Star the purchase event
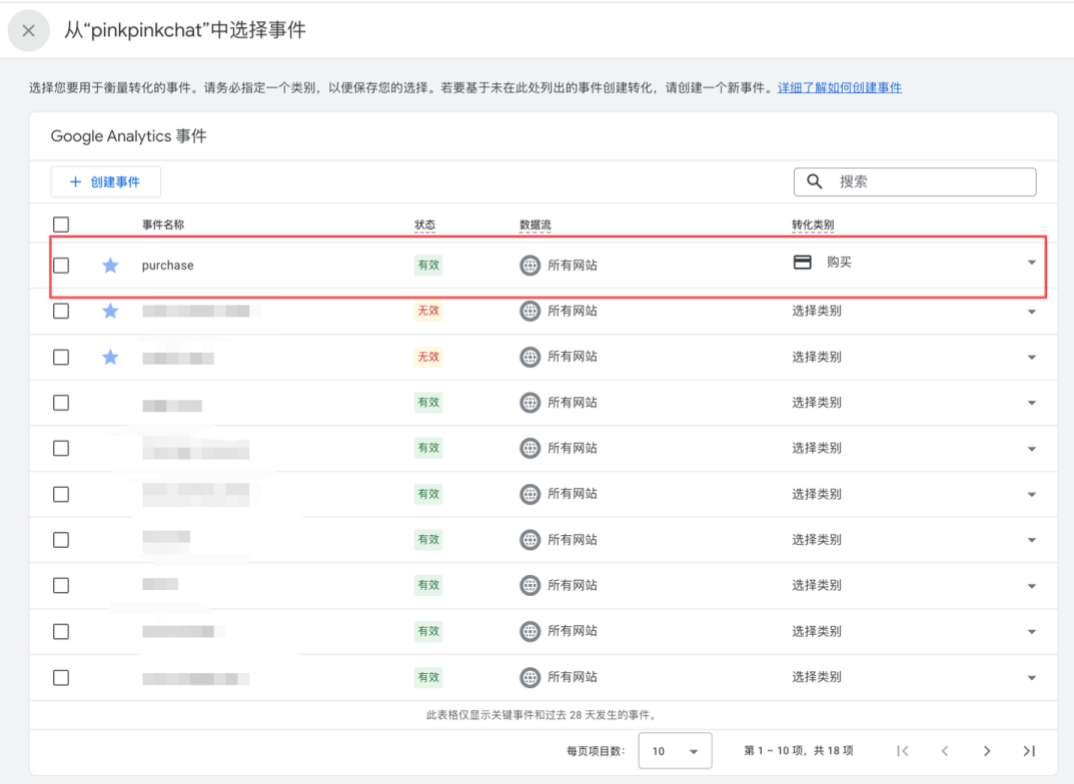1074x784 pixels. [x=110, y=265]
